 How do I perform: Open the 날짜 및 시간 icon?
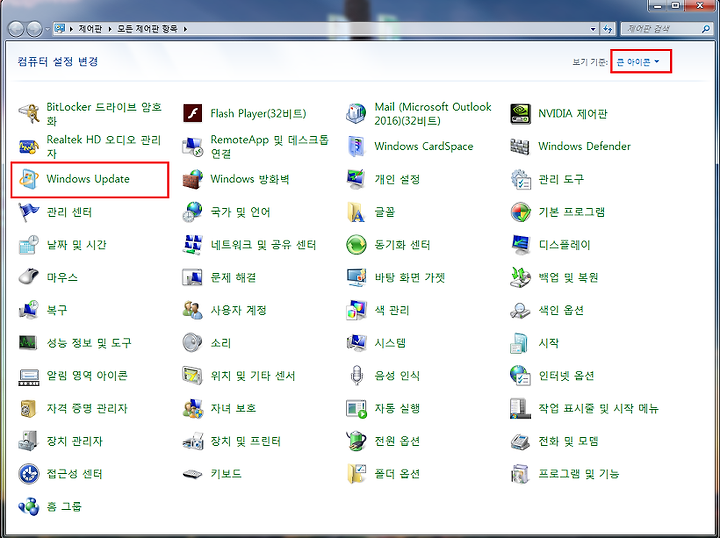29,245
